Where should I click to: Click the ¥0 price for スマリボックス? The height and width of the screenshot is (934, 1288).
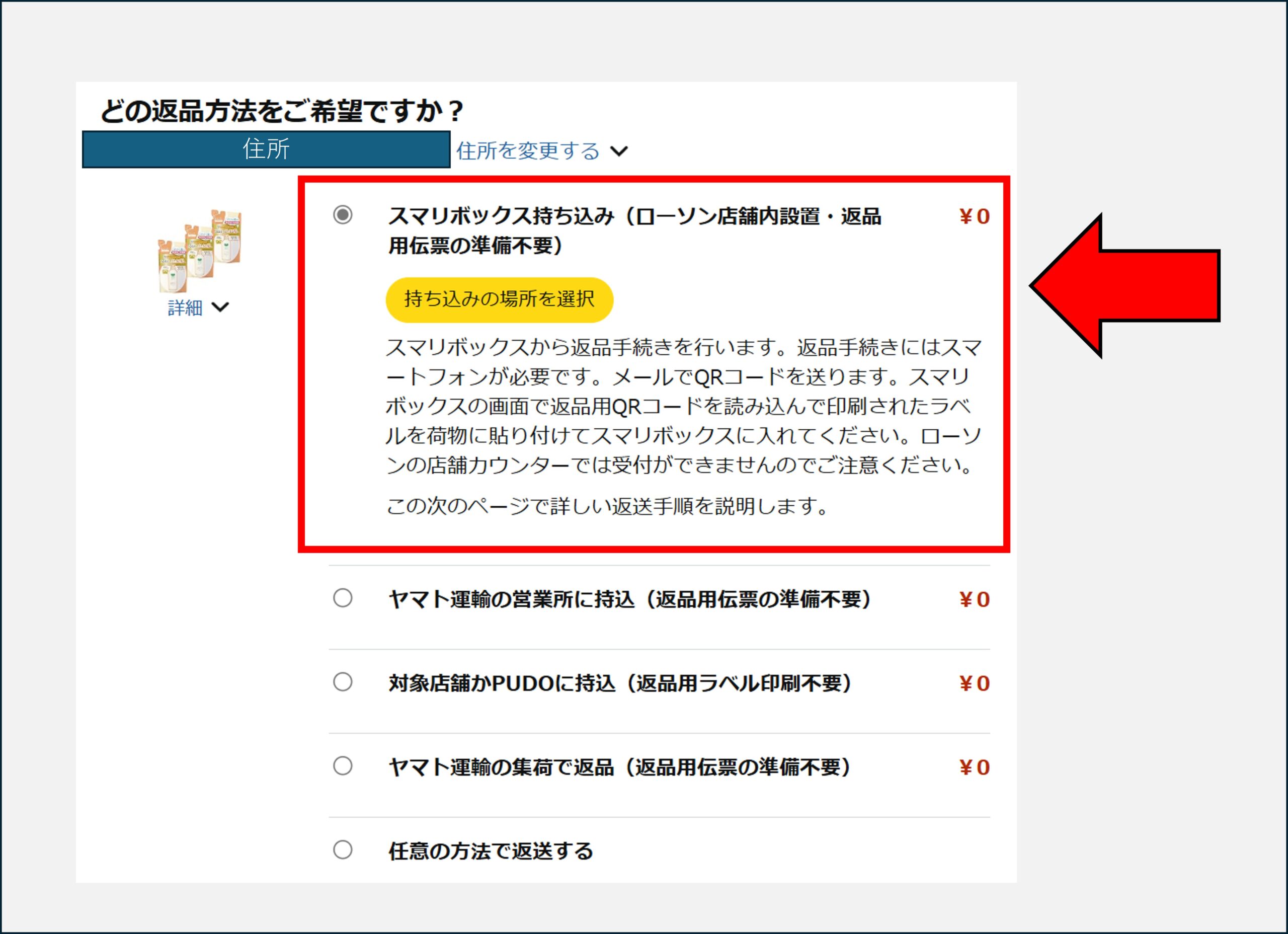[x=975, y=216]
